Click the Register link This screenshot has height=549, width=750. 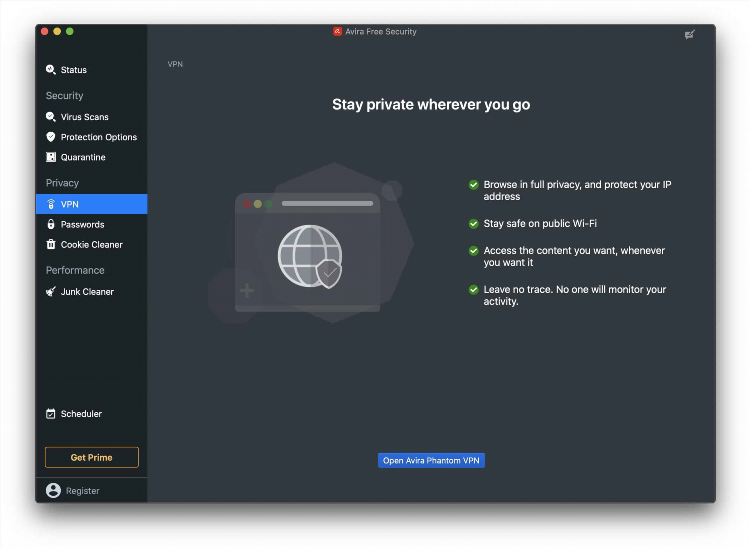[x=82, y=491]
